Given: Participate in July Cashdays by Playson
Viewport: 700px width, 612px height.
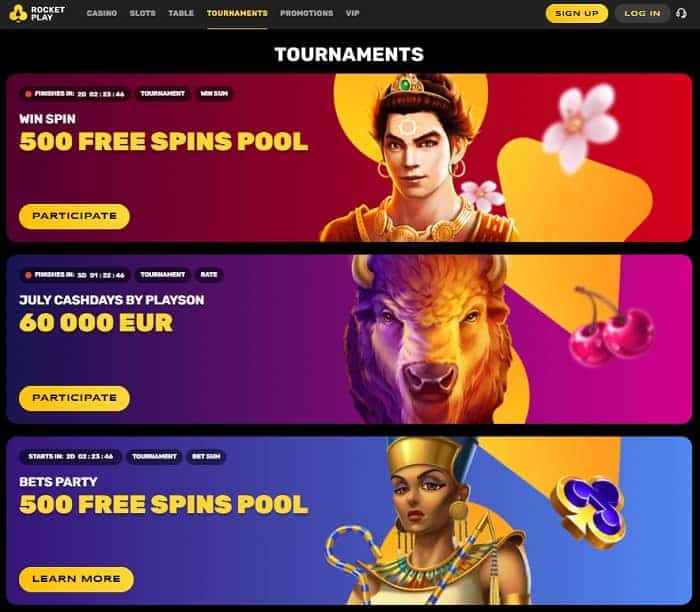Looking at the screenshot, I should pyautogui.click(x=75, y=398).
